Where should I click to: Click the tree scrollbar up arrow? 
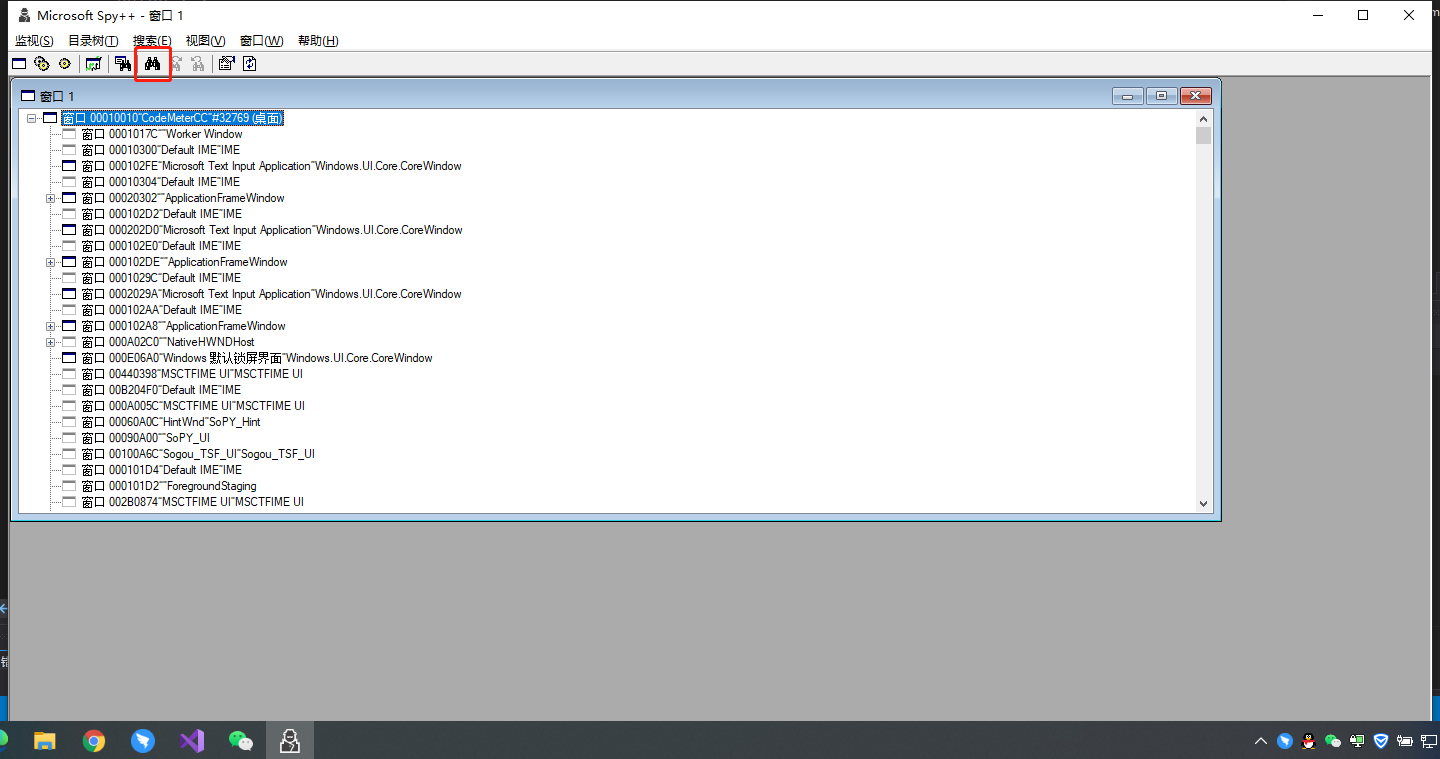click(x=1203, y=118)
